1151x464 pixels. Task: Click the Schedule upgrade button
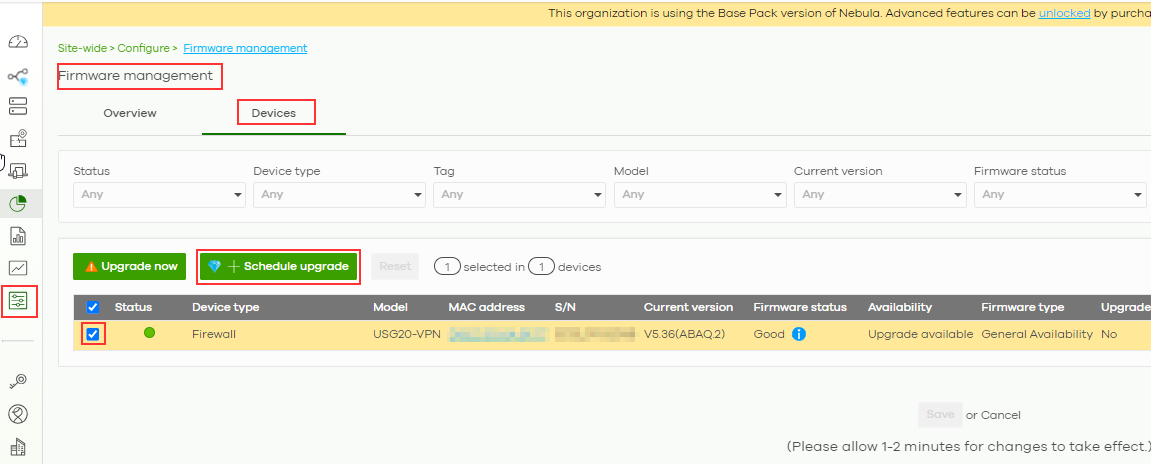pyautogui.click(x=278, y=266)
